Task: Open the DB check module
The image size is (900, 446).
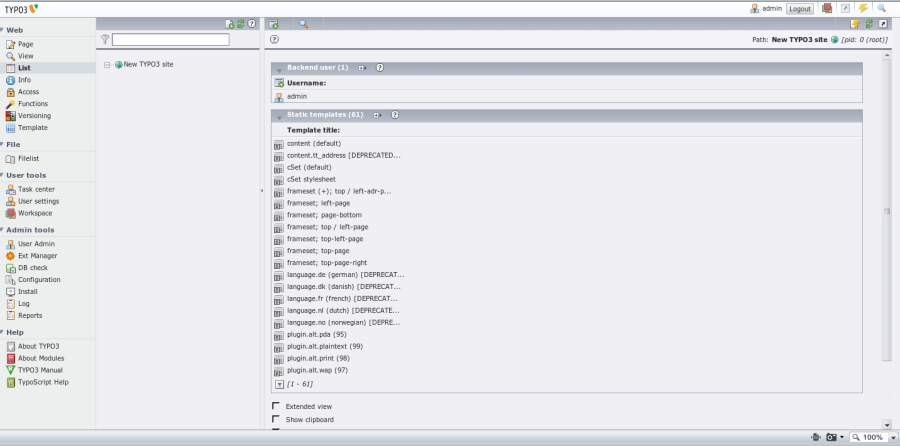Action: tap(33, 267)
